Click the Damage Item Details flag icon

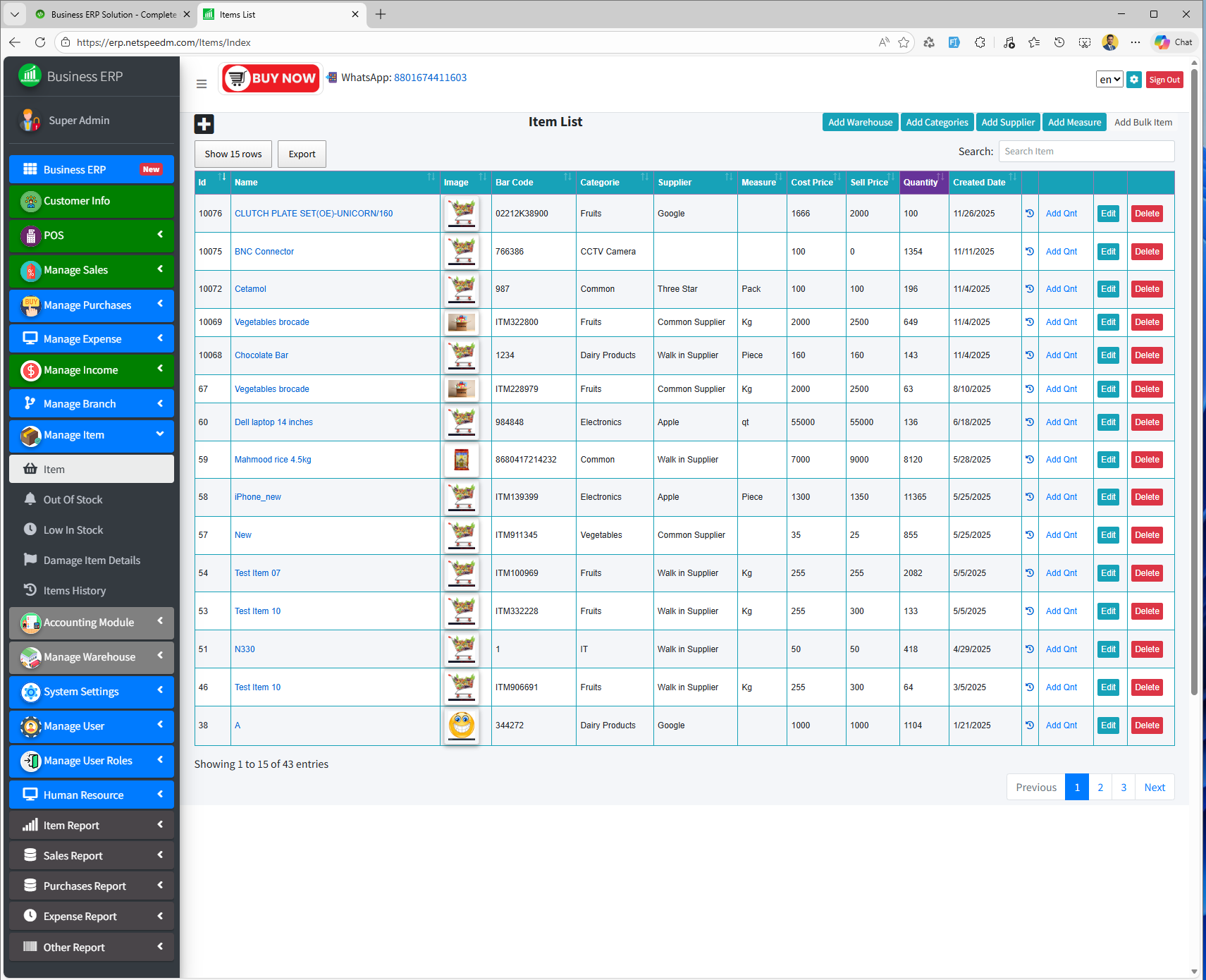(x=31, y=560)
